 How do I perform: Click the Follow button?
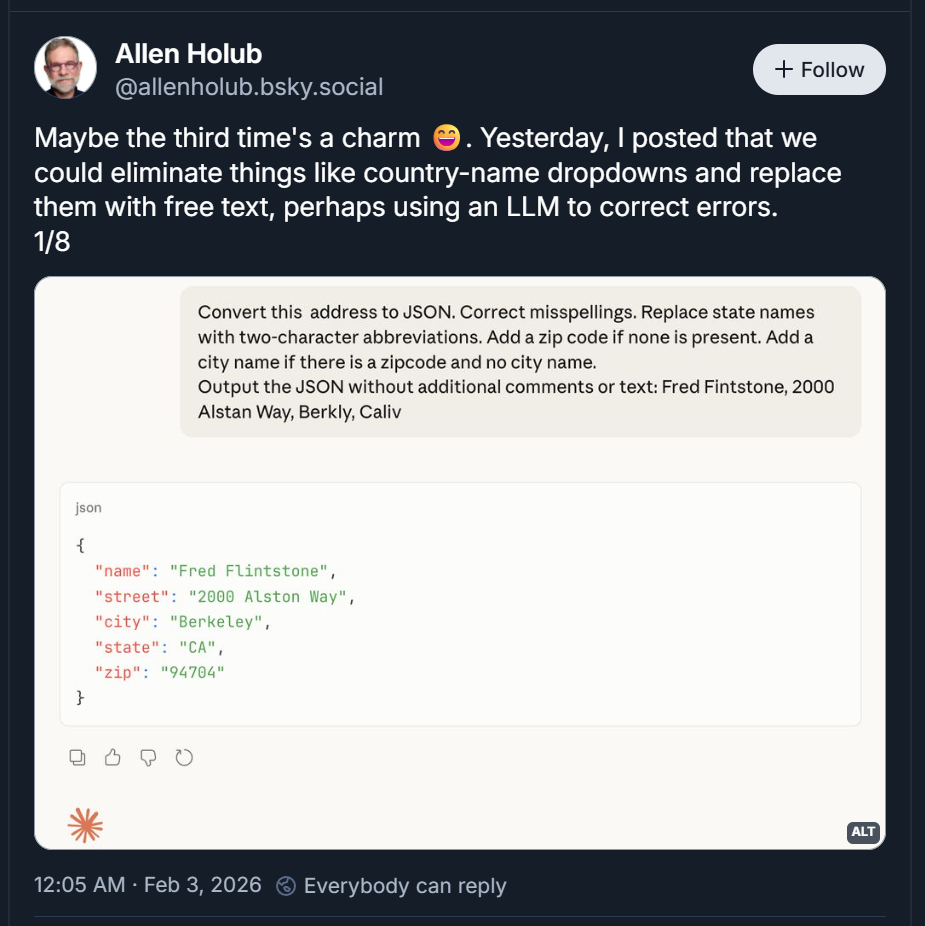pos(818,70)
